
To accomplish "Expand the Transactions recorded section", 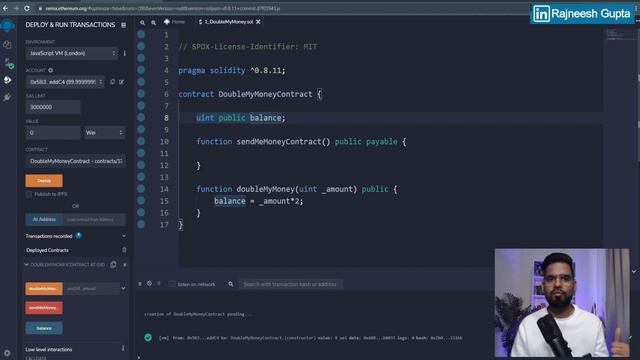I will point(124,236).
